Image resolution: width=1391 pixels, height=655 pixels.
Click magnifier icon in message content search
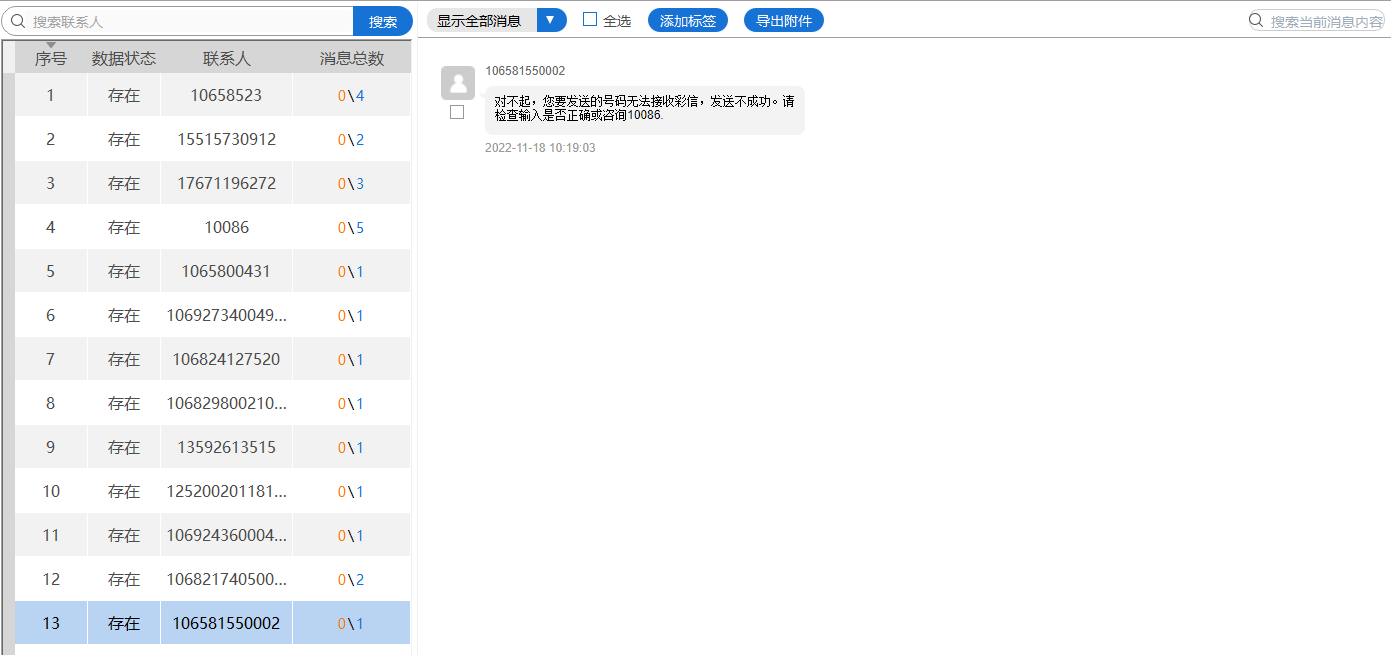1257,21
